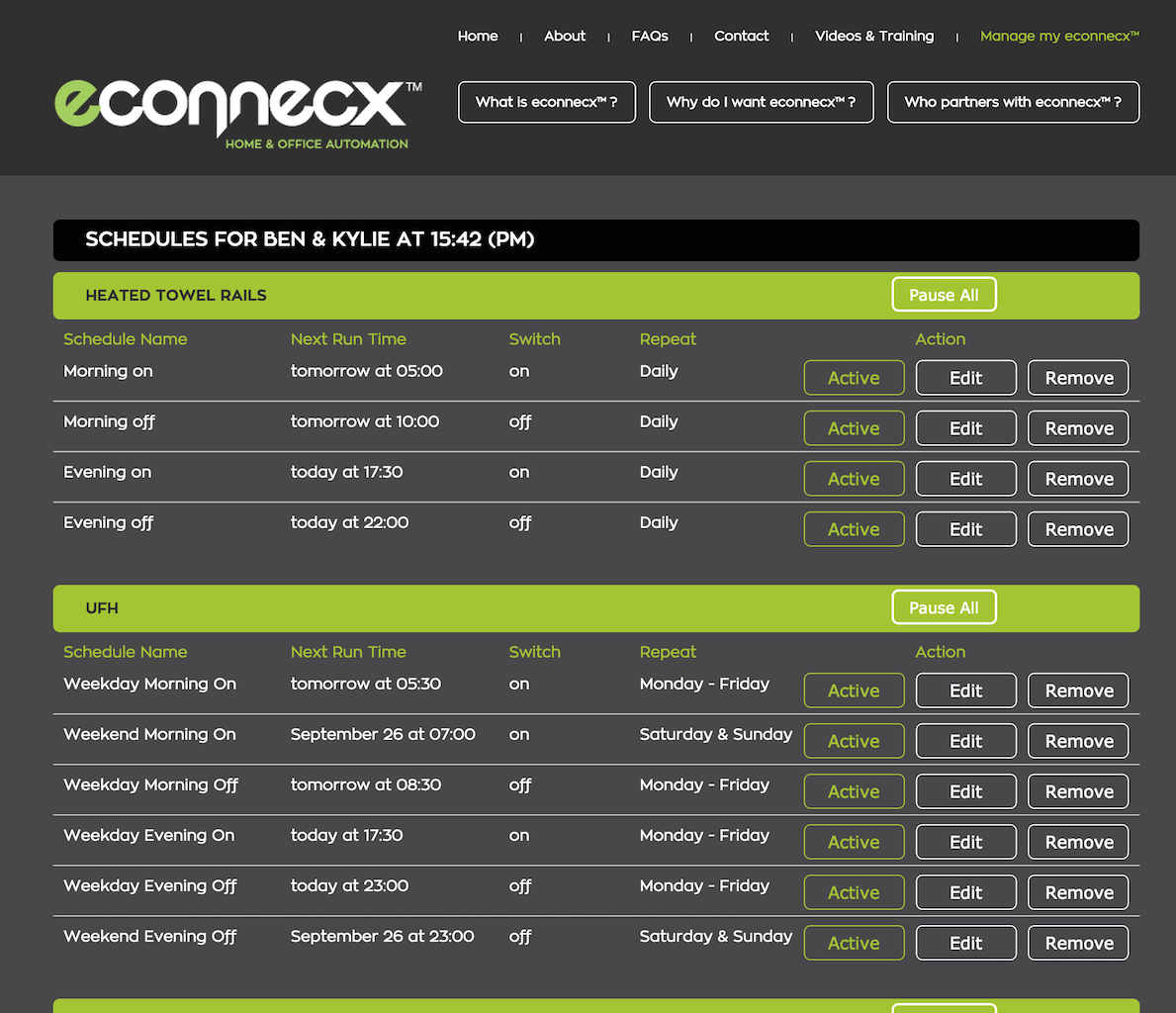Toggle Active for Evening off towel schedule

pyautogui.click(x=854, y=529)
